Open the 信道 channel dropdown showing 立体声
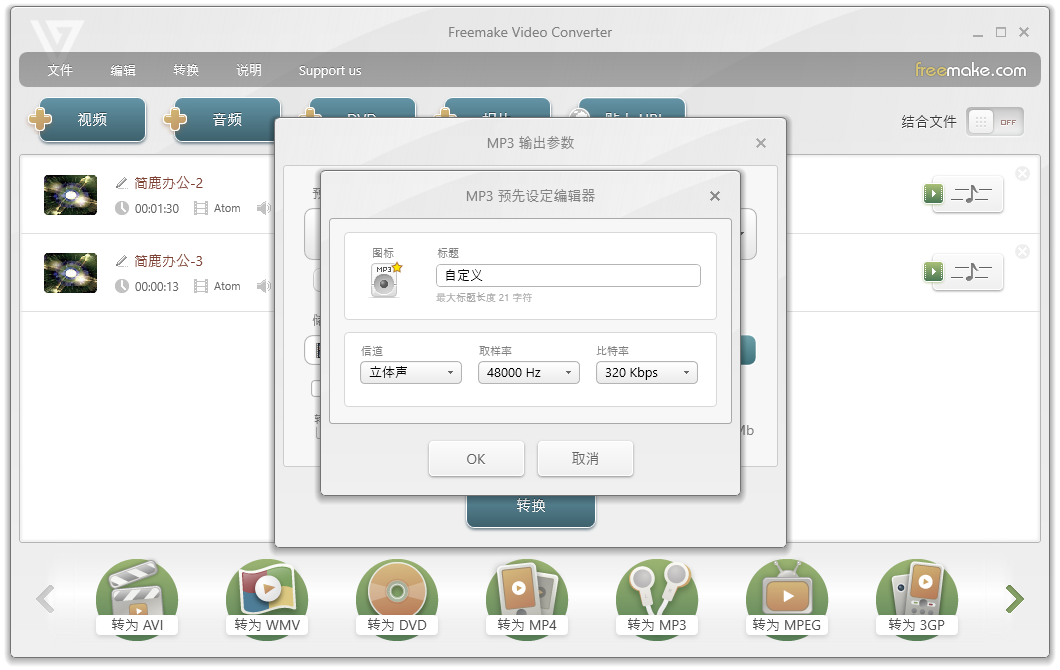The image size is (1060, 670). [408, 372]
